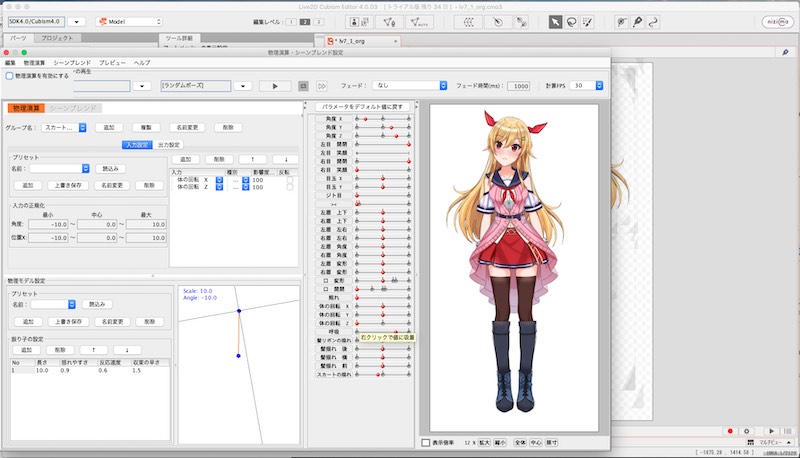The height and width of the screenshot is (458, 800).
Task: Move the selected input up with ↑ button
Action: coord(252,159)
